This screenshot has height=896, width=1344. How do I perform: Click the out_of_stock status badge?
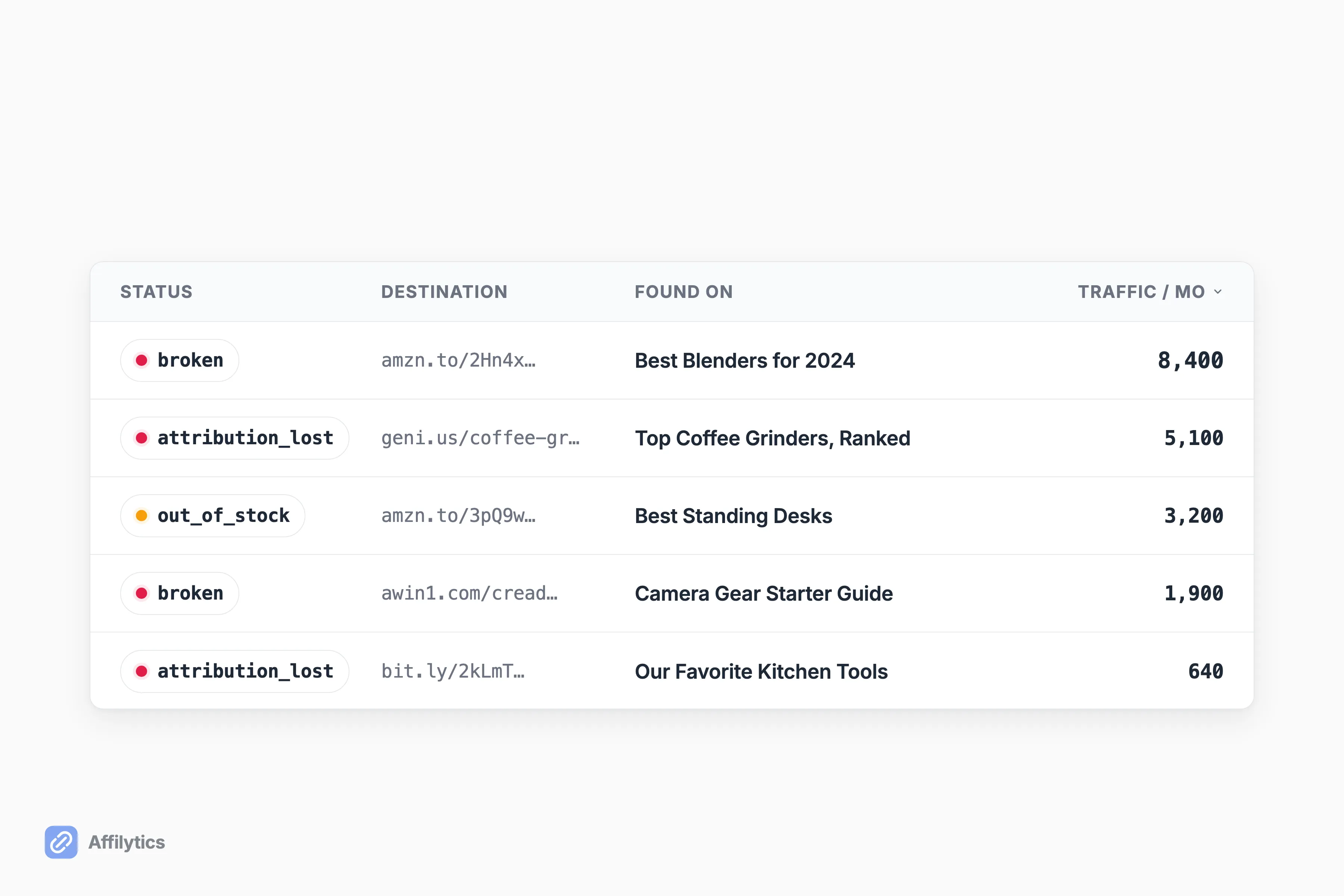(212, 516)
